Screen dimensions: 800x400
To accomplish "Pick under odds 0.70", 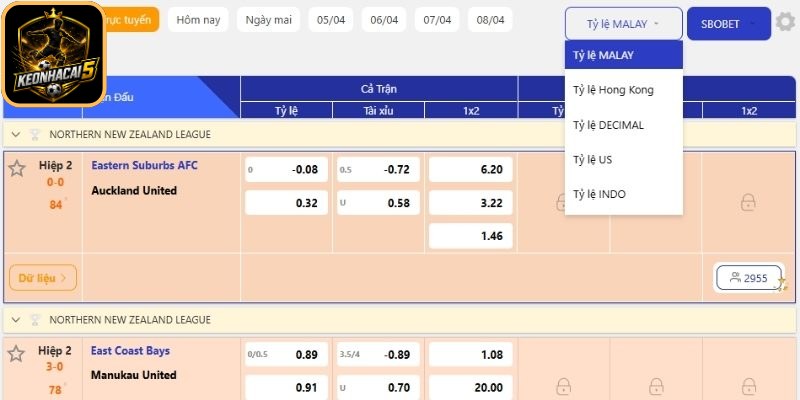I will [378, 388].
